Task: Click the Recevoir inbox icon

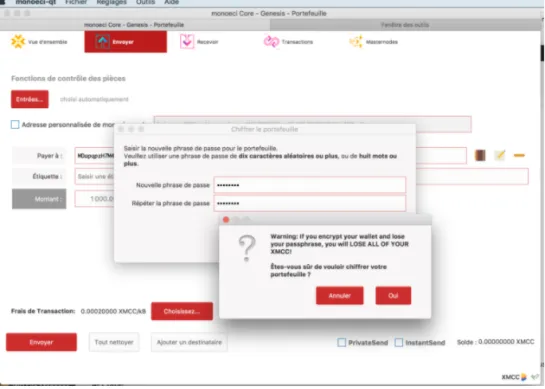Action: [187, 42]
